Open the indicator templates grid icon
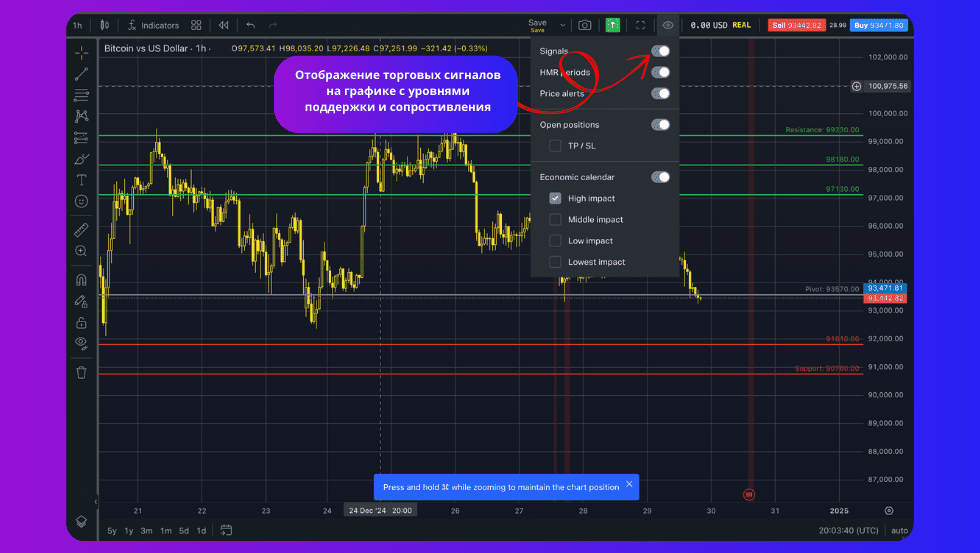 [x=196, y=25]
